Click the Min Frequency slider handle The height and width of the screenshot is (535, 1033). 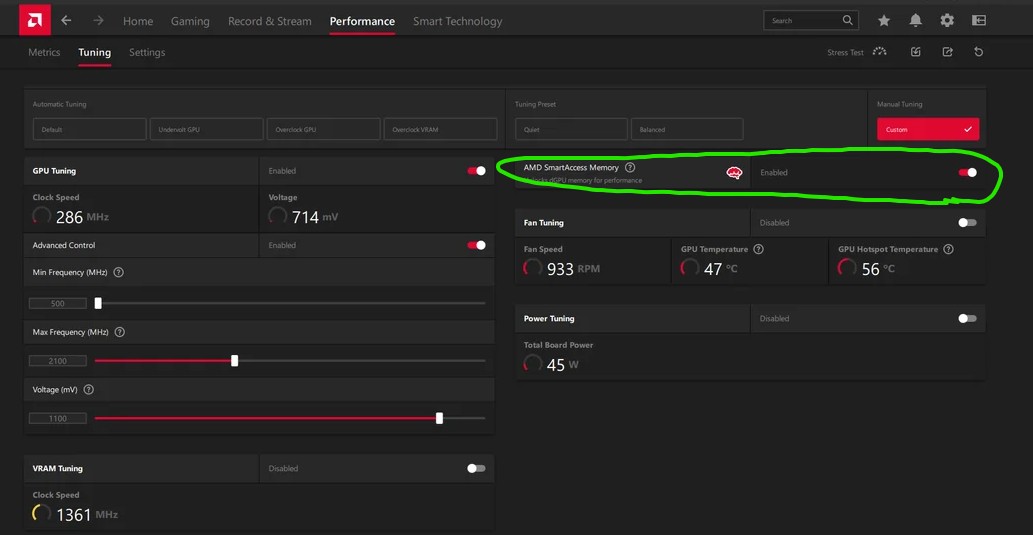98,303
